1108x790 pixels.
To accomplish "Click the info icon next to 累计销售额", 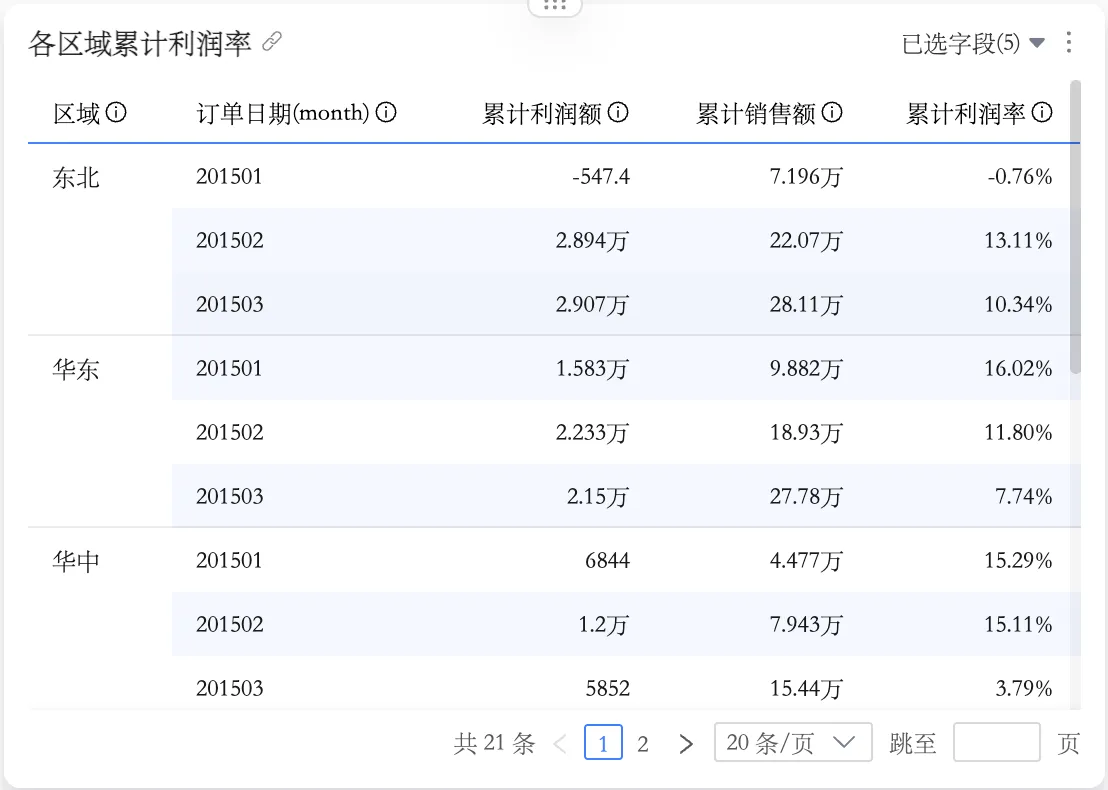I will click(x=832, y=113).
